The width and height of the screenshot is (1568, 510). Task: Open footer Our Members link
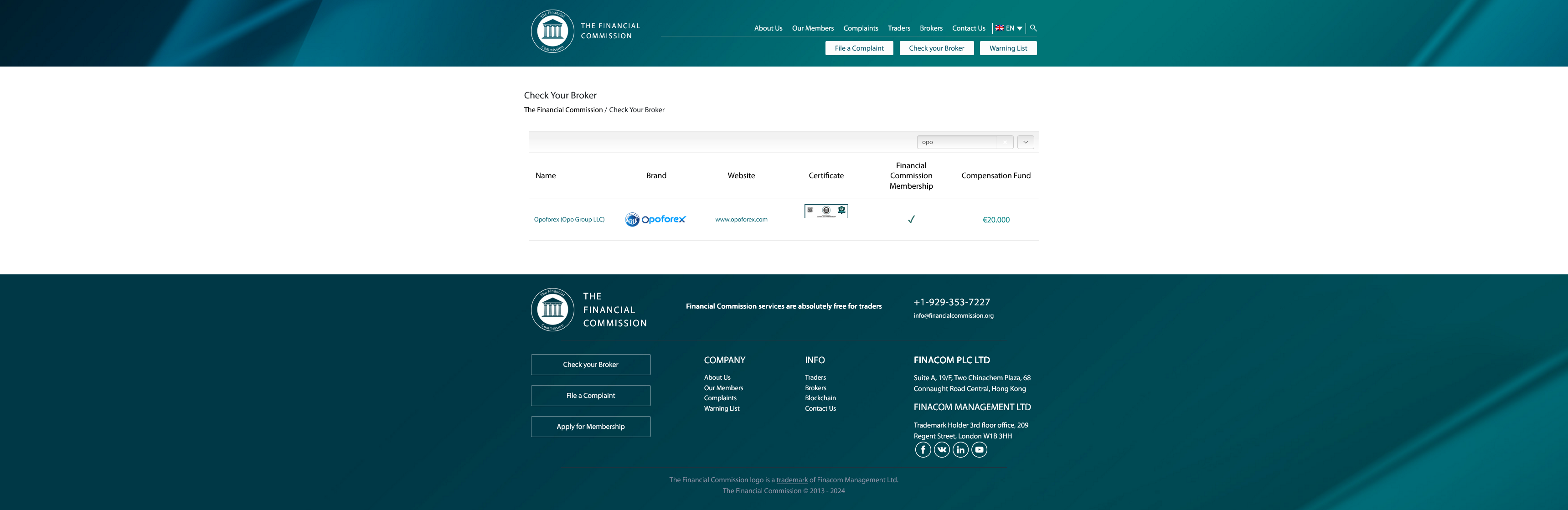723,388
